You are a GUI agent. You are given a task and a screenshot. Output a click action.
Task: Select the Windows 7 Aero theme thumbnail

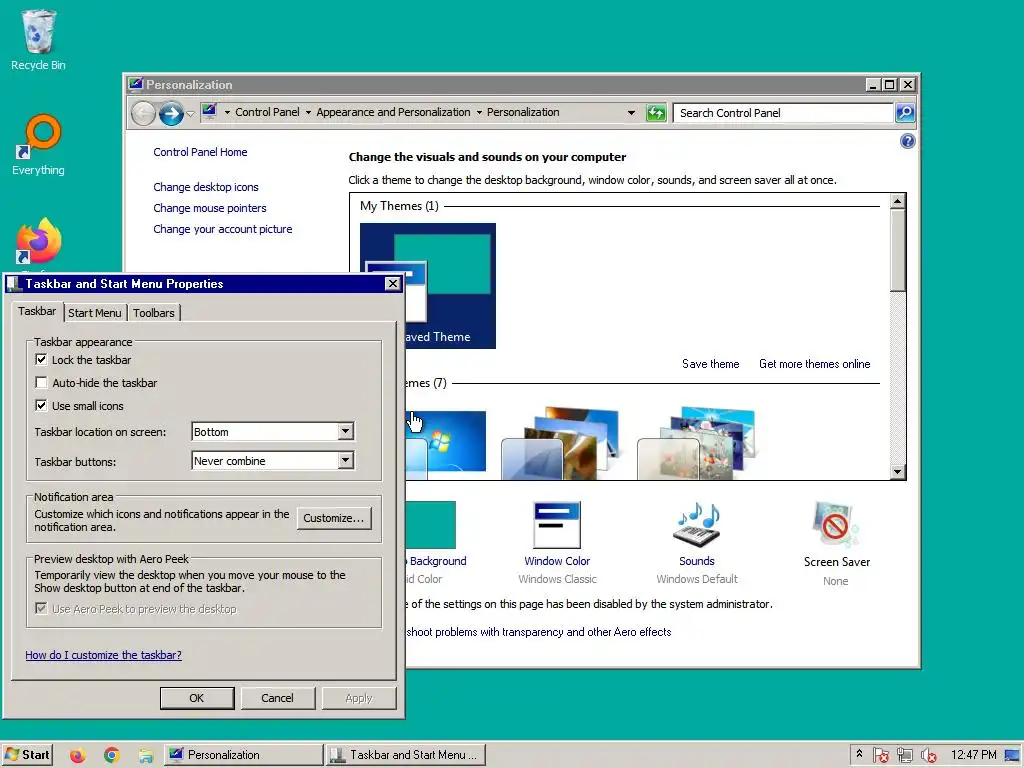[446, 441]
